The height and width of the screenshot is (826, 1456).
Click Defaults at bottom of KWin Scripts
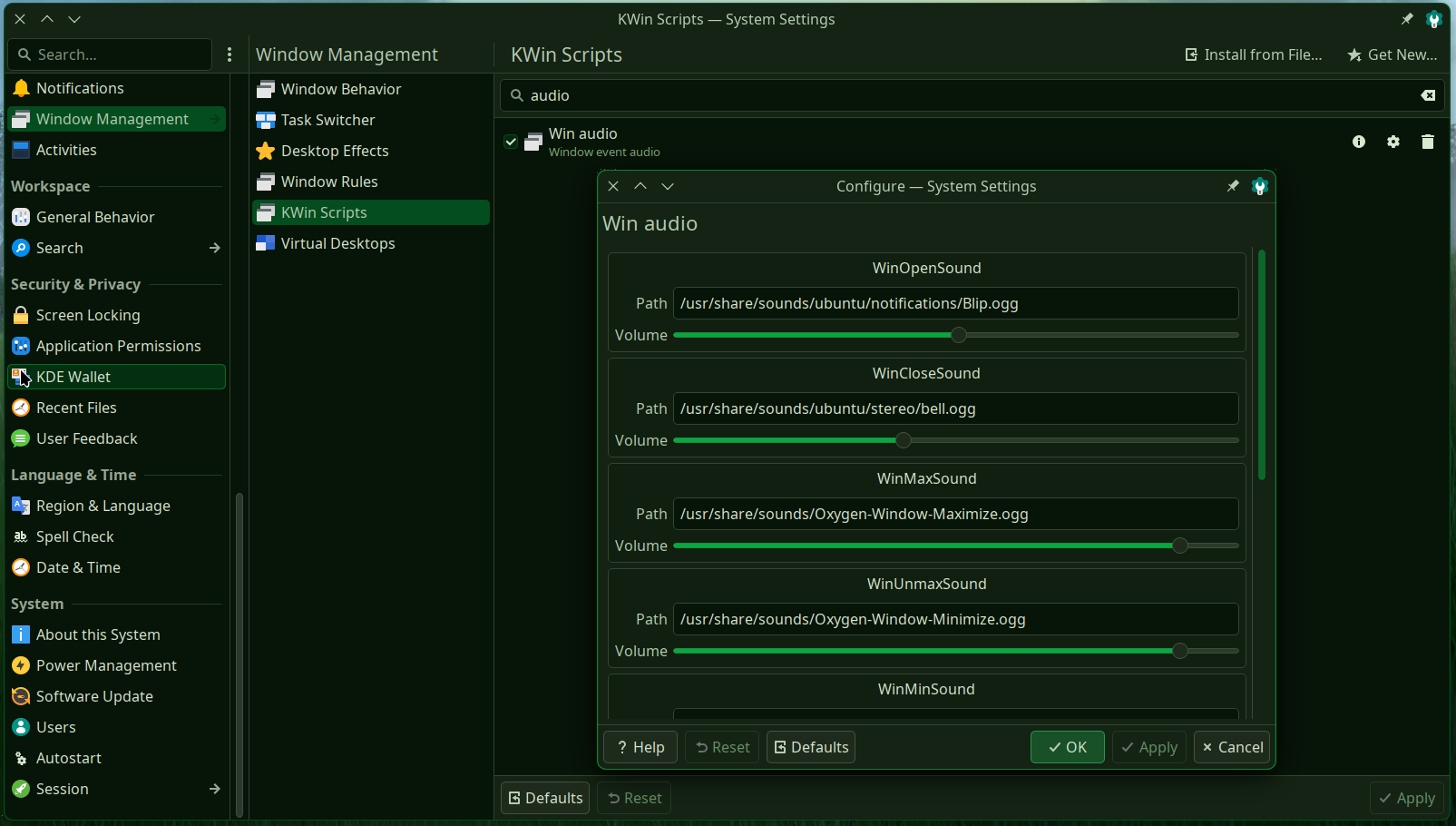[x=545, y=798]
